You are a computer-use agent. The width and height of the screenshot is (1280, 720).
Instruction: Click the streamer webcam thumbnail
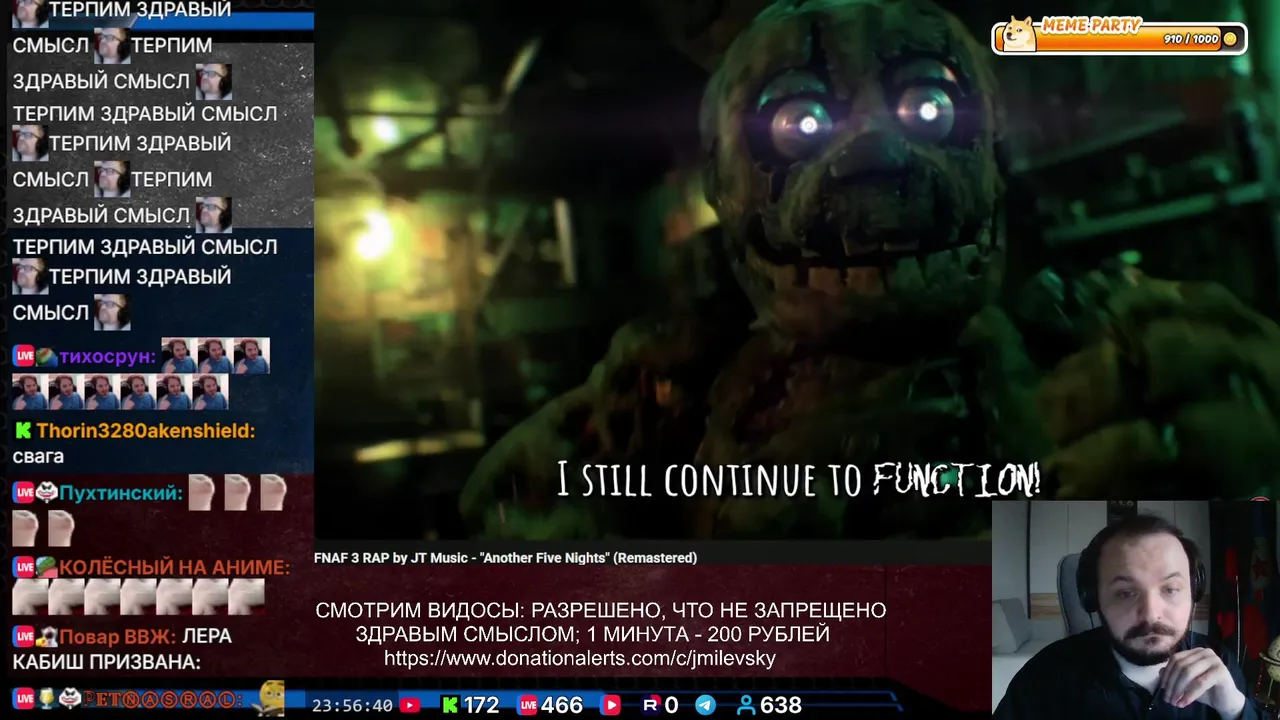1136,610
